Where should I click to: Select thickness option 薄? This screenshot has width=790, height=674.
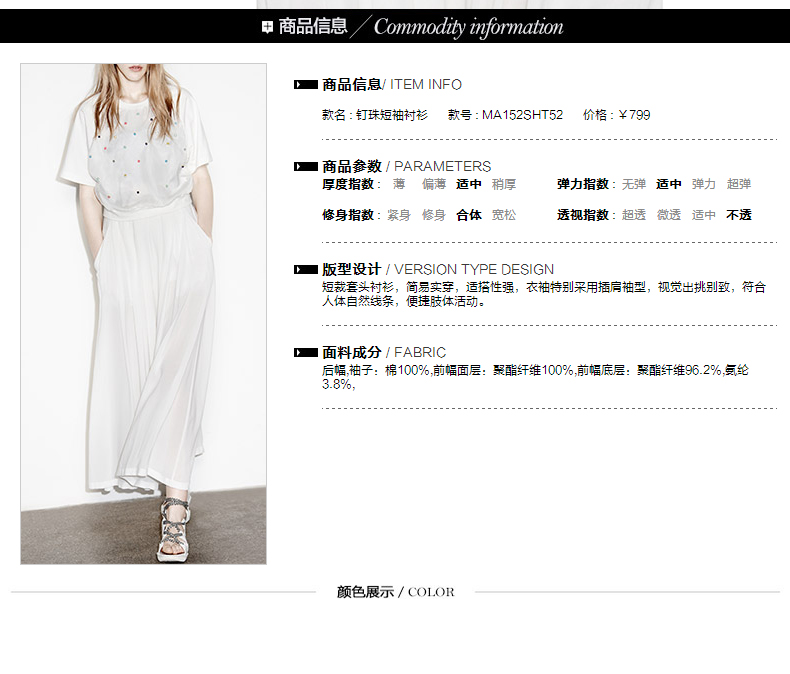399,184
